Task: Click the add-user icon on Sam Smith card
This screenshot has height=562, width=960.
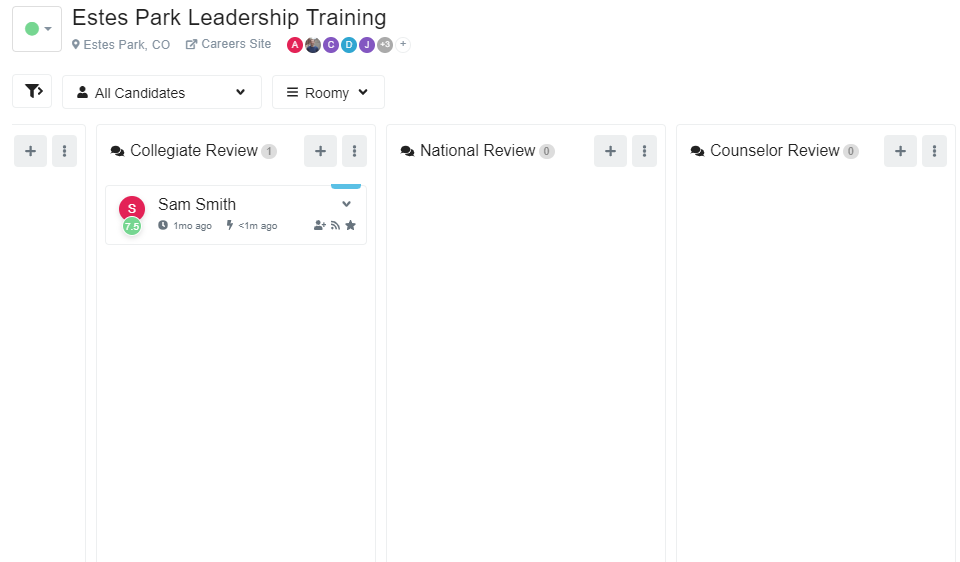Action: pos(320,226)
